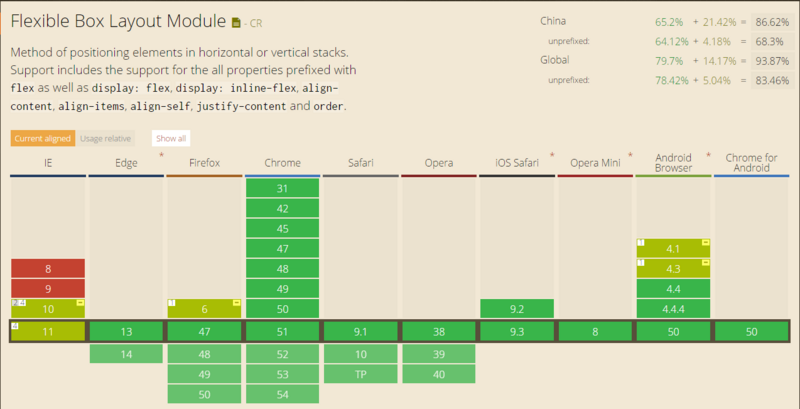Click the Opera 38 version cell
800x409 pixels.
click(439, 332)
